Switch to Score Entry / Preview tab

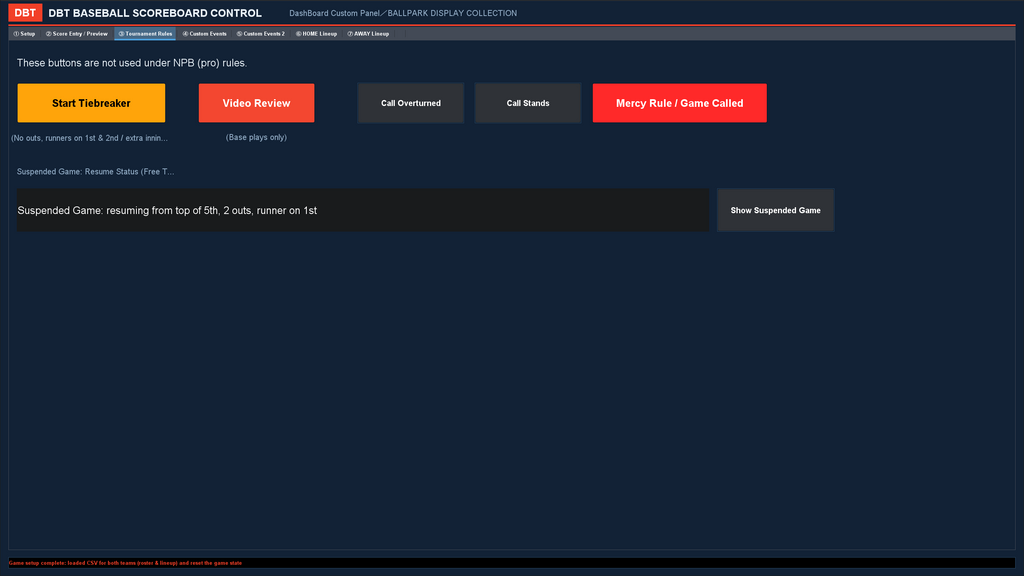[x=76, y=34]
